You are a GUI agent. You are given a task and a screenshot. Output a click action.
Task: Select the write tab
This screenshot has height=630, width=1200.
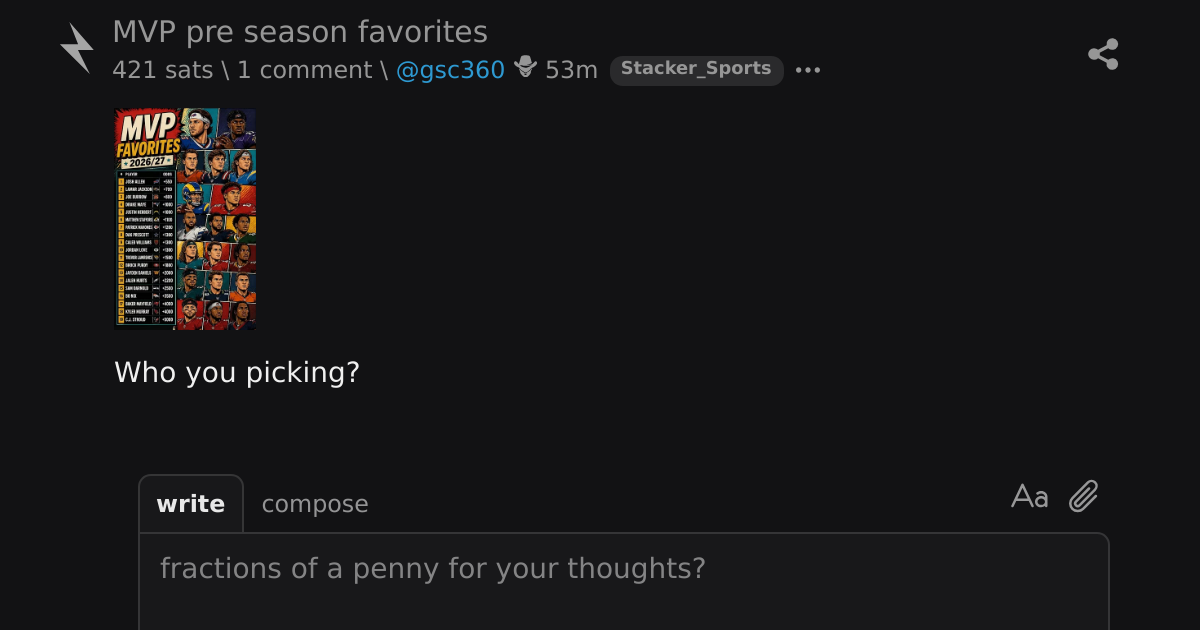191,504
